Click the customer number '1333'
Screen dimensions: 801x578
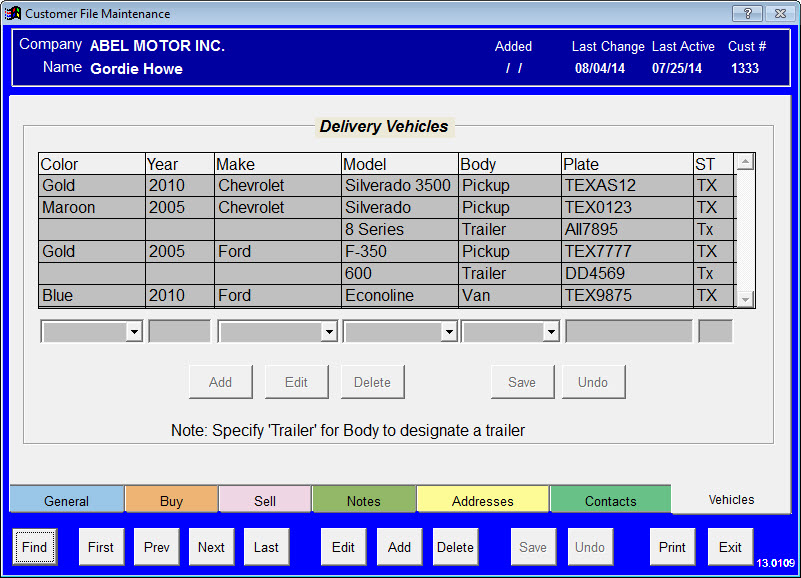pos(745,68)
